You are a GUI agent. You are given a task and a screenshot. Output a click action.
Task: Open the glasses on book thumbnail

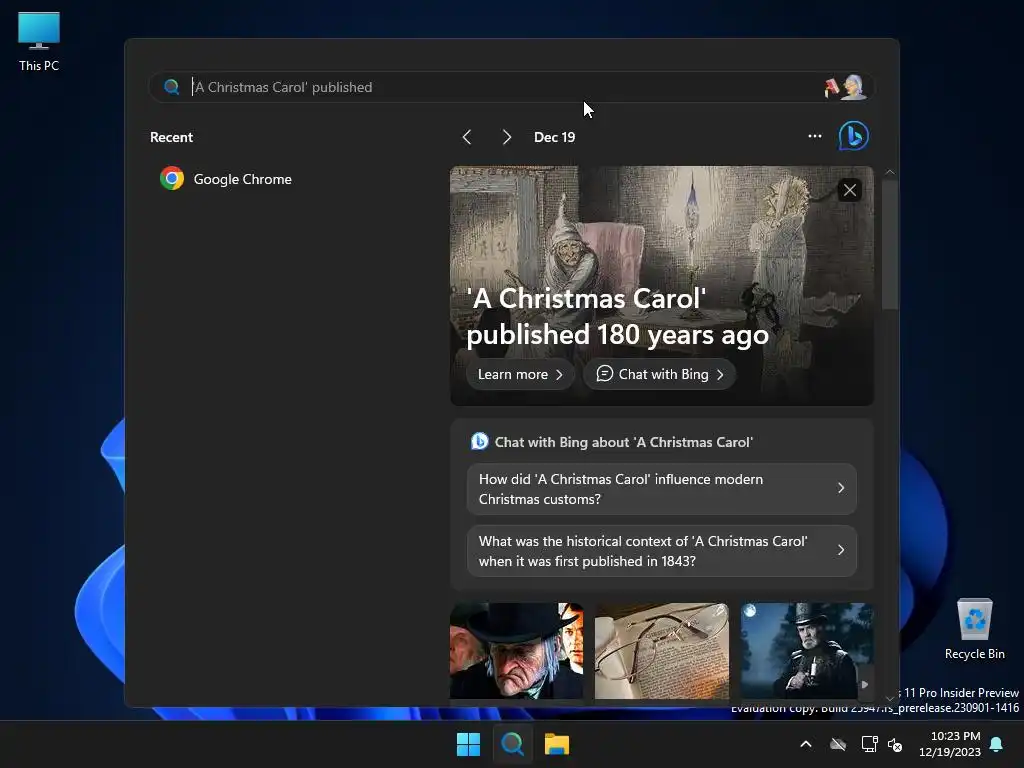click(x=662, y=651)
